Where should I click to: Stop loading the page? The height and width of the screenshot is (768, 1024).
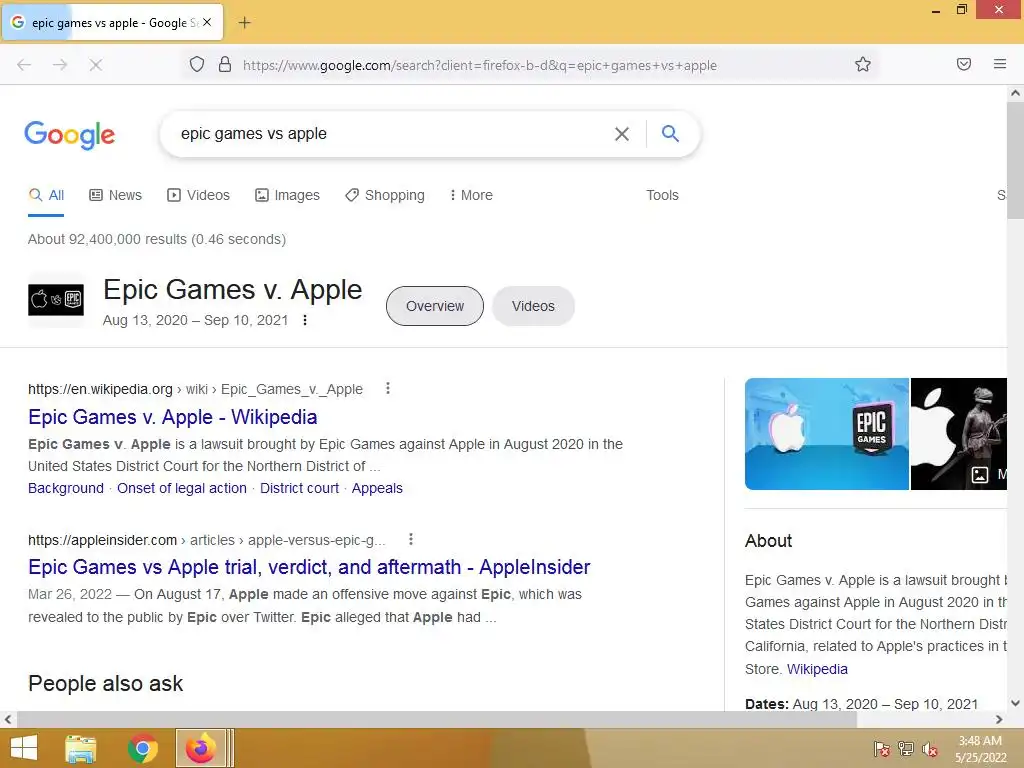96,65
